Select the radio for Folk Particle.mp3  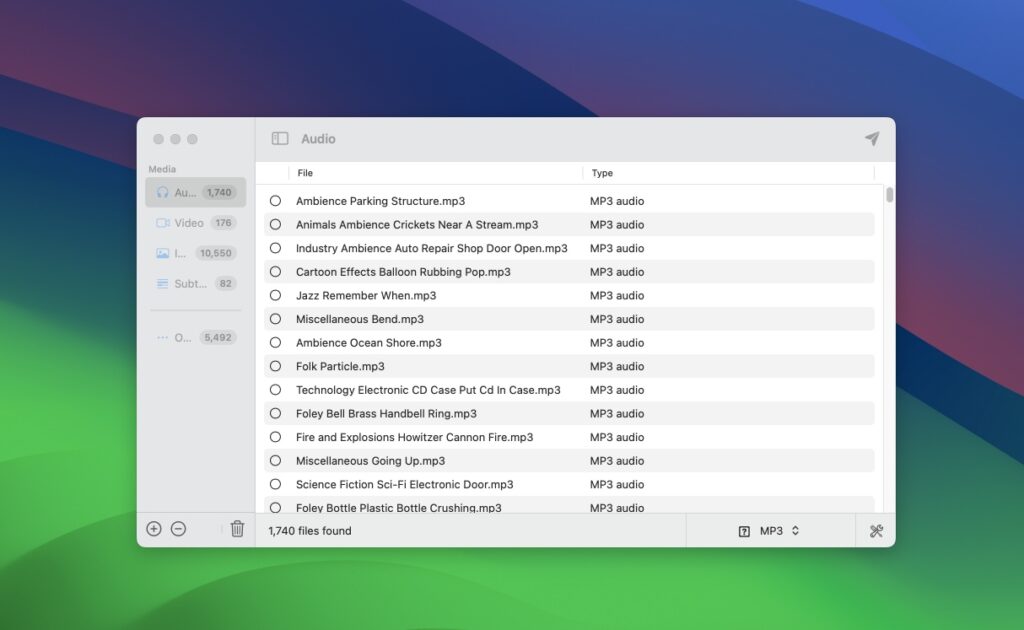pyautogui.click(x=274, y=366)
